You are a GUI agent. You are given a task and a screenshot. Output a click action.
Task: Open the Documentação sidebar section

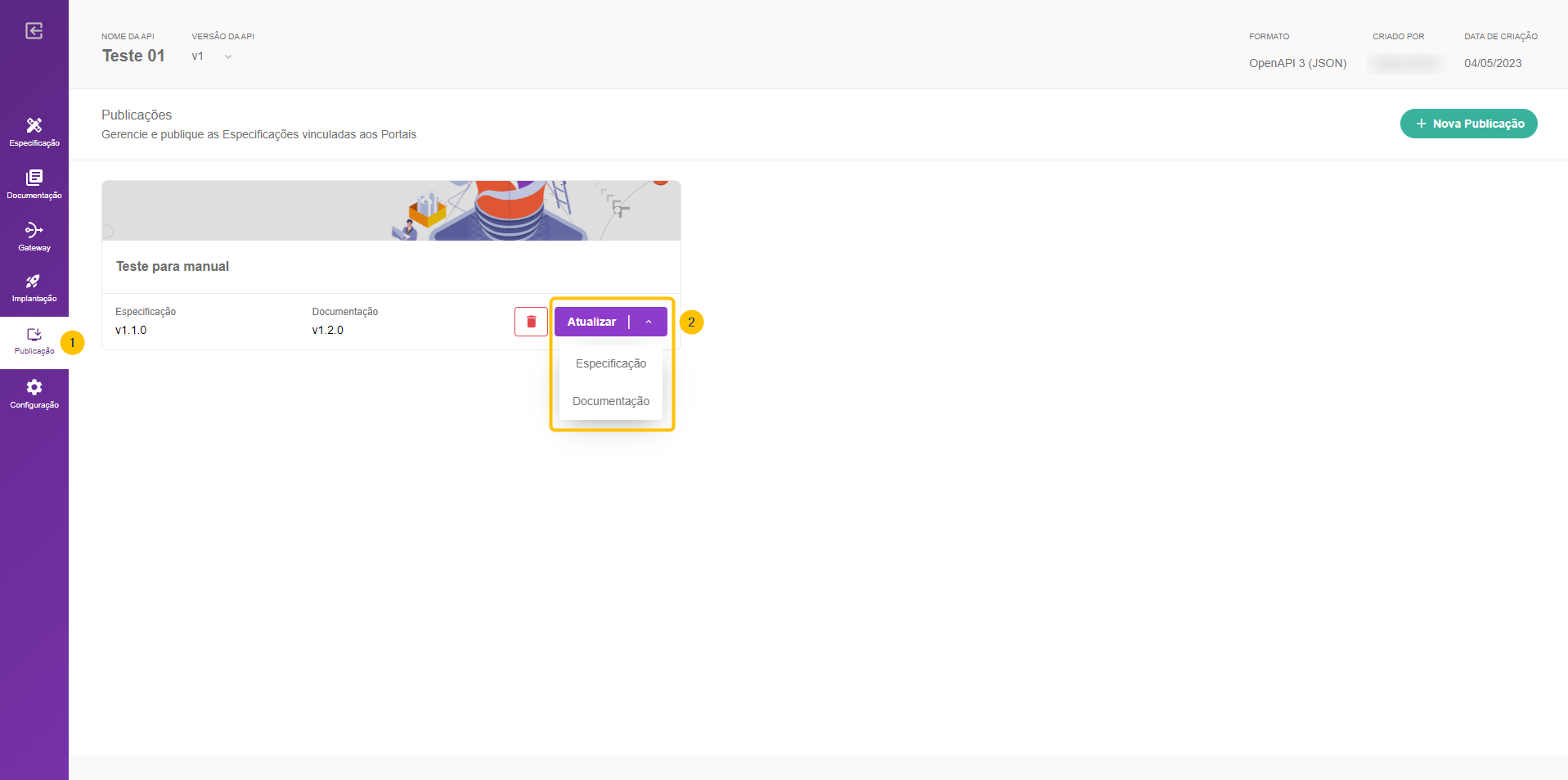tap(34, 184)
